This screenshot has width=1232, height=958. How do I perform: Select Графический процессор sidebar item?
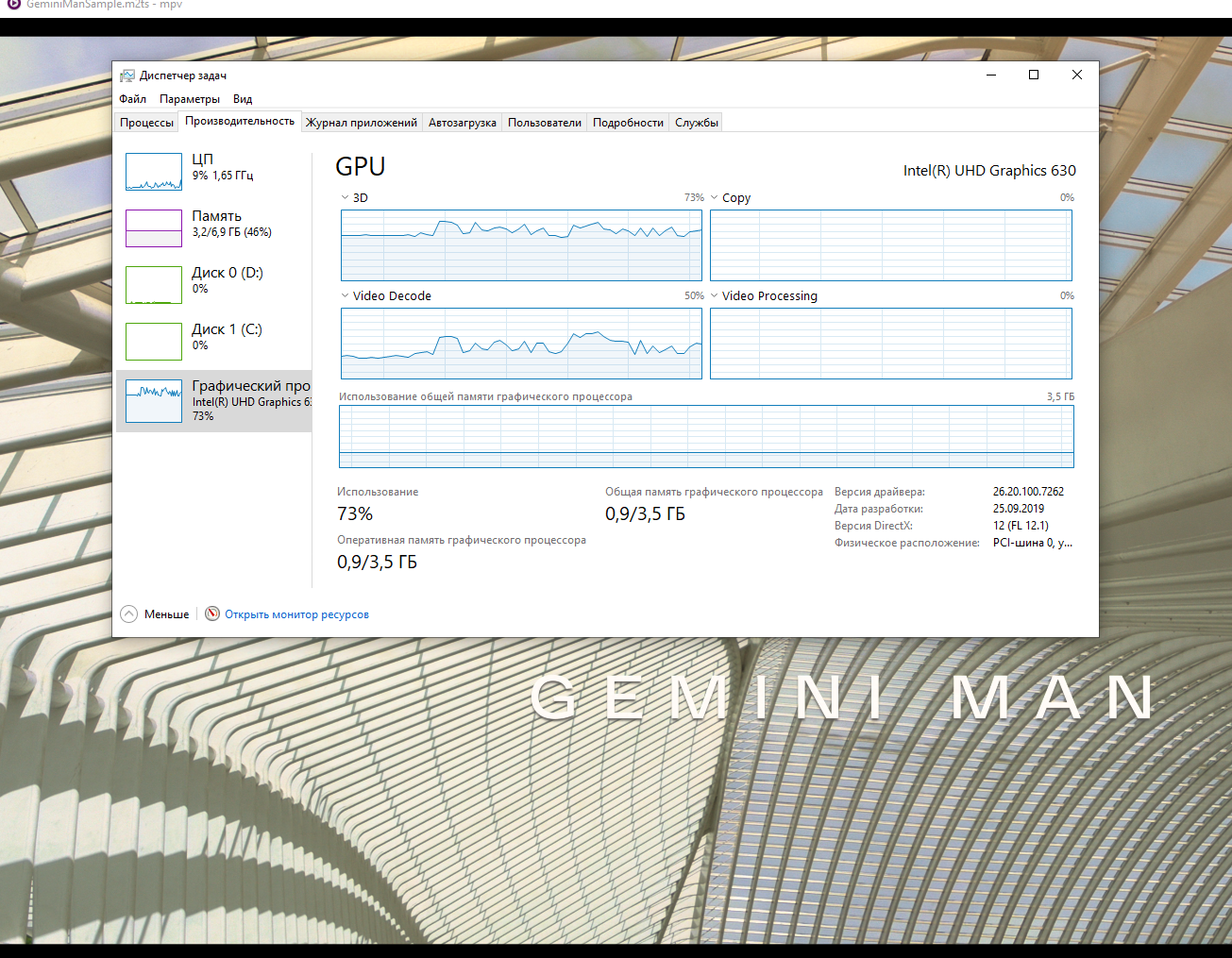[x=214, y=401]
